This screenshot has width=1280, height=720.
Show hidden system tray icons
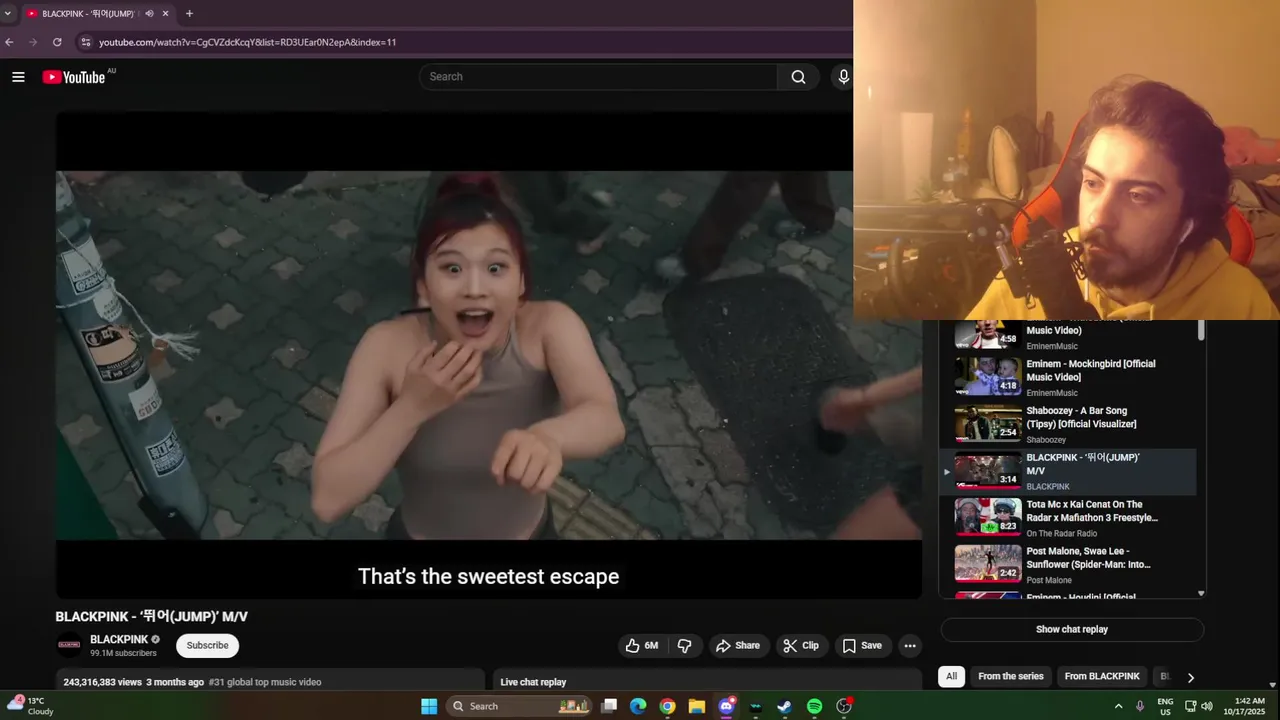coord(1119,706)
